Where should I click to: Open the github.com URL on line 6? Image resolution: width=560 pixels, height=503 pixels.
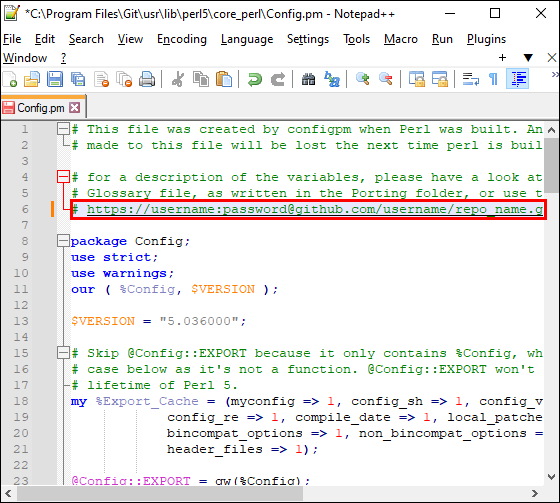tap(315, 209)
